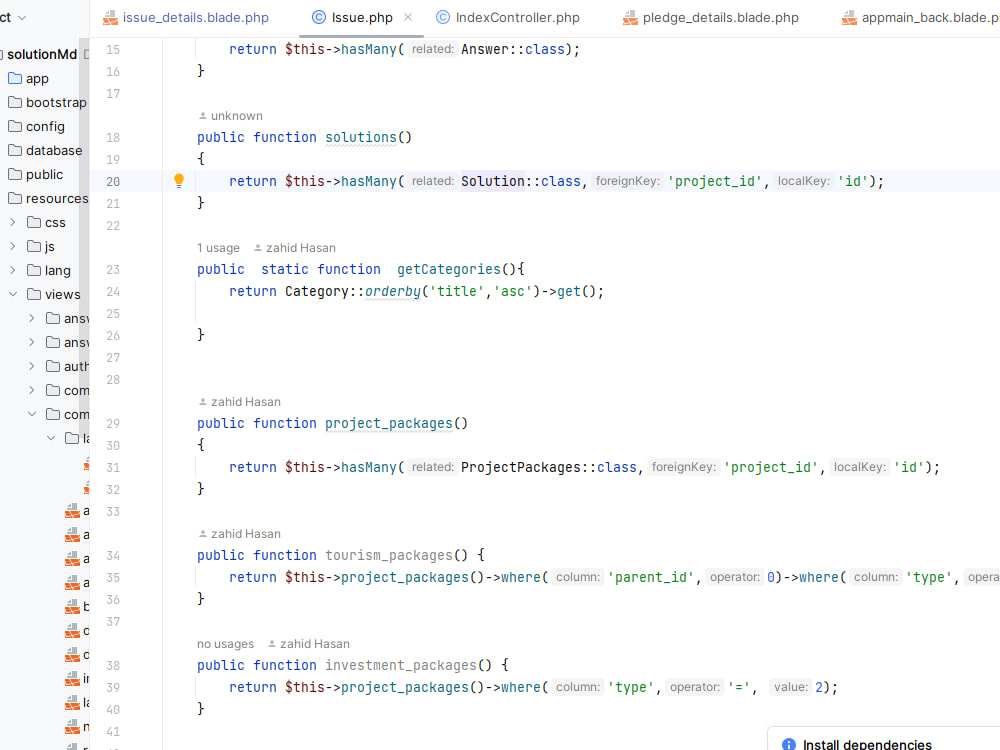Click Answer::class on line 15

tap(513, 49)
